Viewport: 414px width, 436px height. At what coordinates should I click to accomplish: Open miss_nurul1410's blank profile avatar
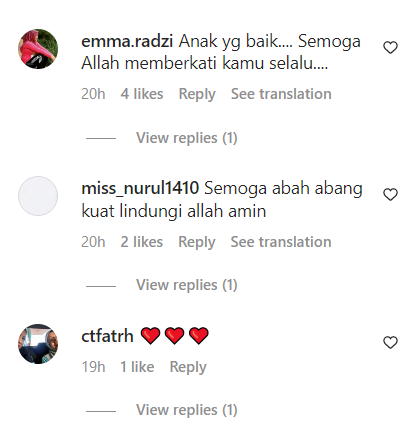(x=38, y=196)
